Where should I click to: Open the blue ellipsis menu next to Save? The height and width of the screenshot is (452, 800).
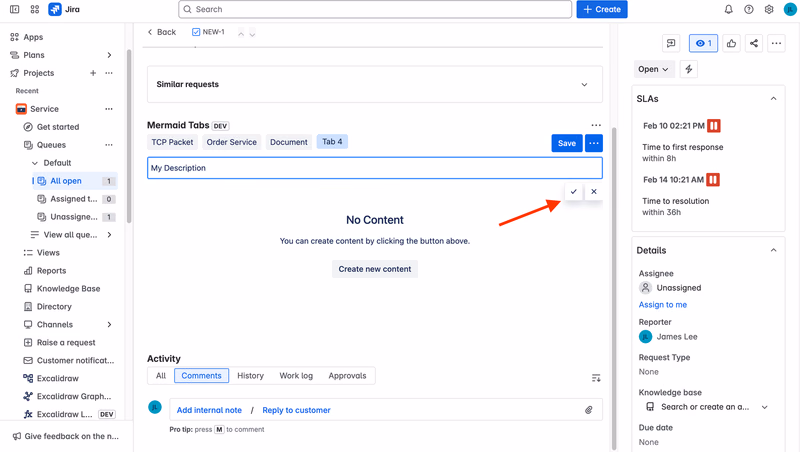(x=594, y=143)
